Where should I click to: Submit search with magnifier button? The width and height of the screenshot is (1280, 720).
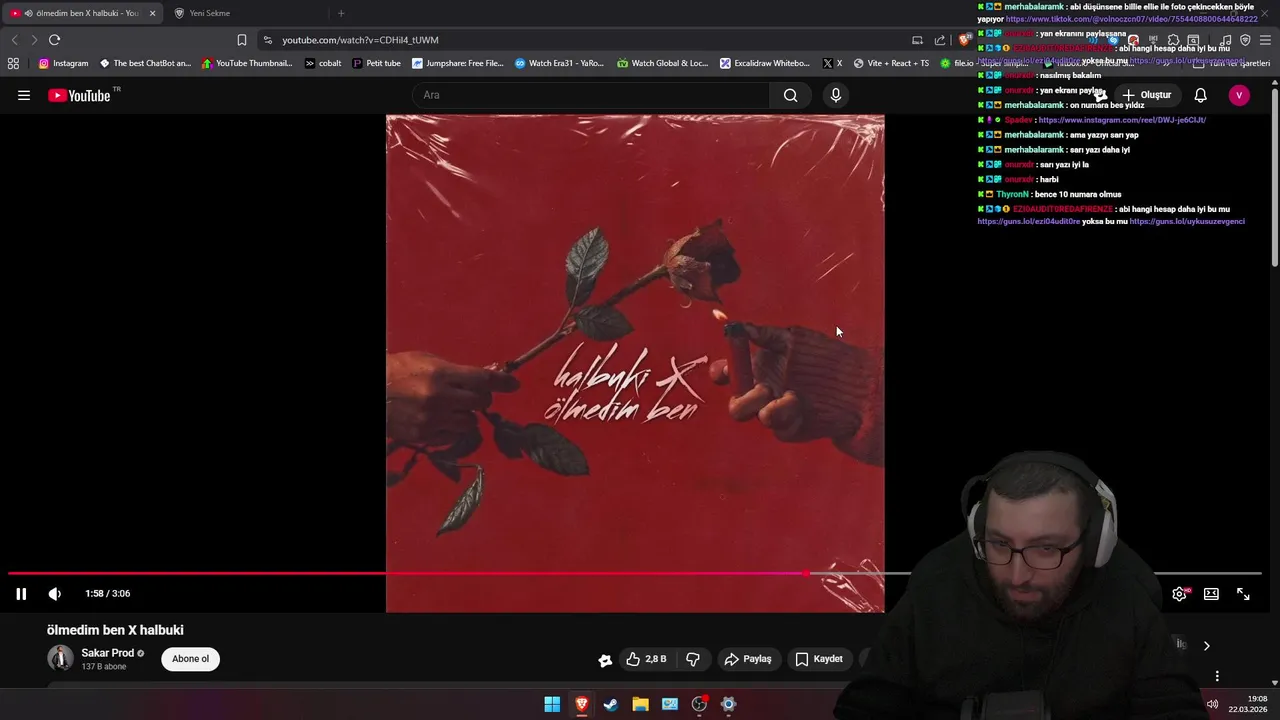point(790,95)
